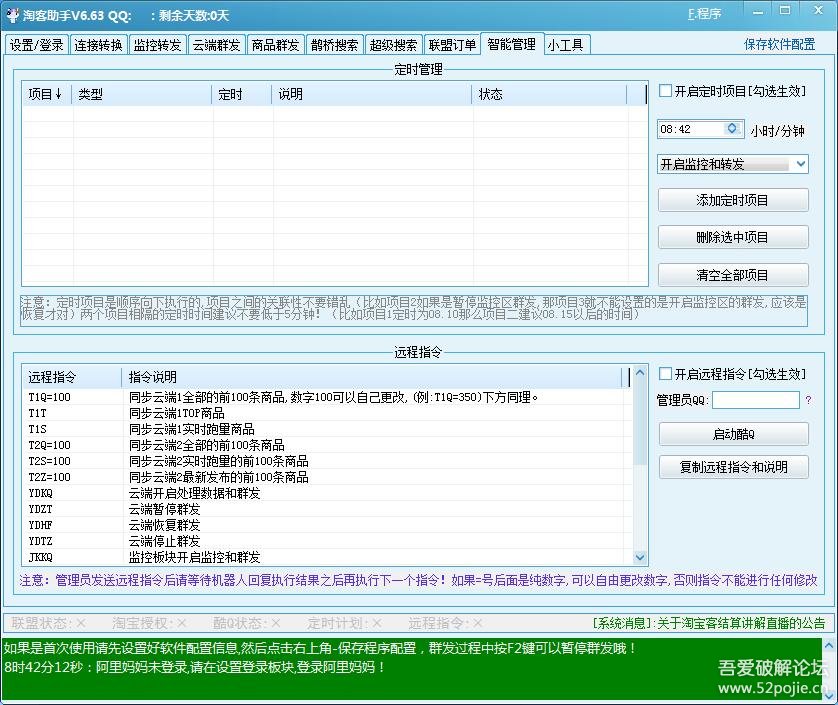
Task: Maximize the 淘客助手 window
Action: click(785, 12)
